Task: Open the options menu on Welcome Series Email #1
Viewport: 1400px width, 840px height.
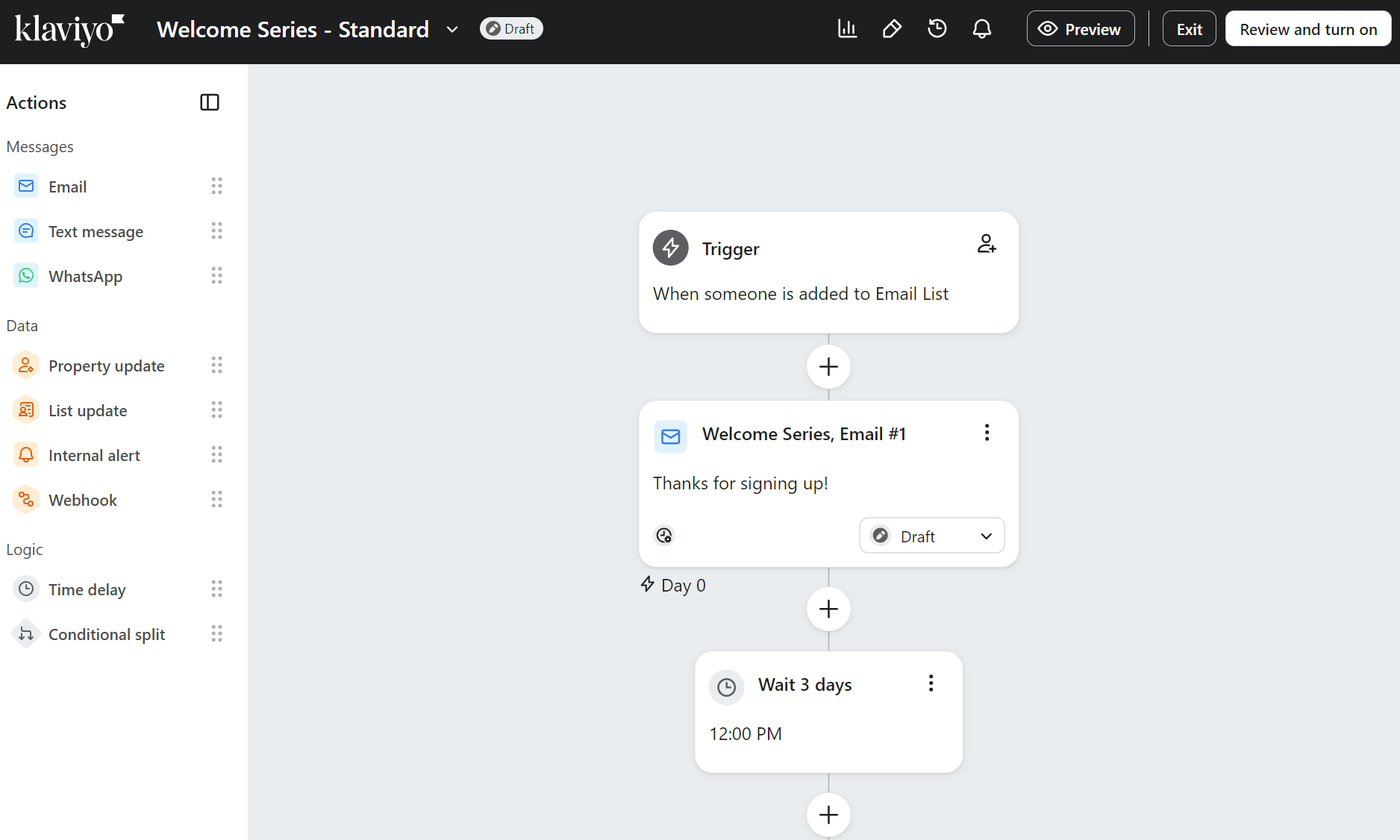Action: tap(987, 432)
